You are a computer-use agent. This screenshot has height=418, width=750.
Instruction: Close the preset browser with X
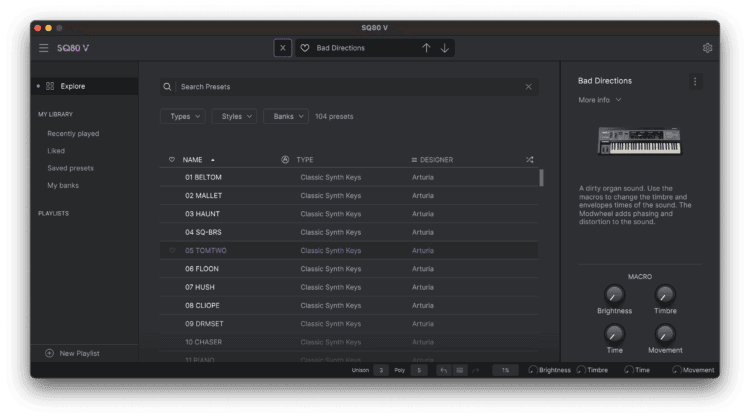coord(283,48)
